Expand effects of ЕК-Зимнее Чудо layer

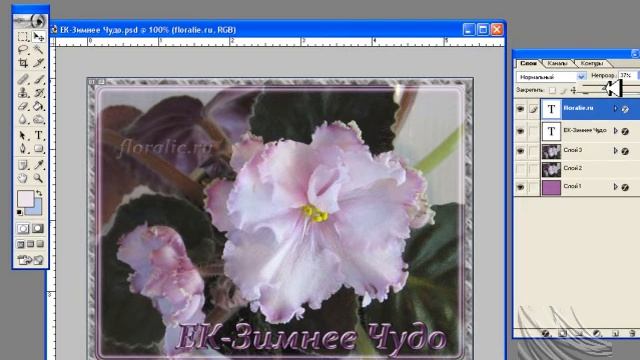616,131
